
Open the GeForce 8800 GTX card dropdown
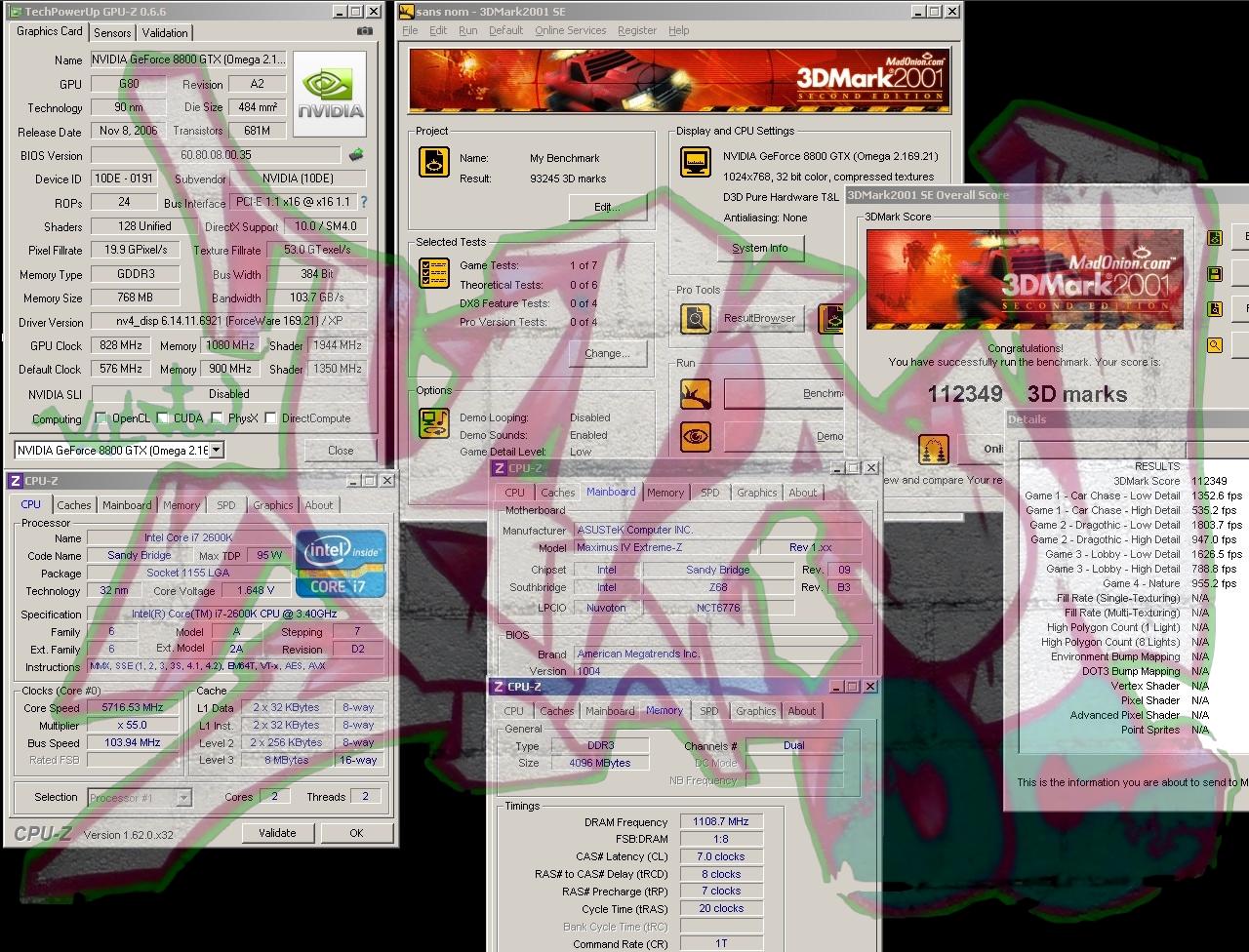coord(217,451)
